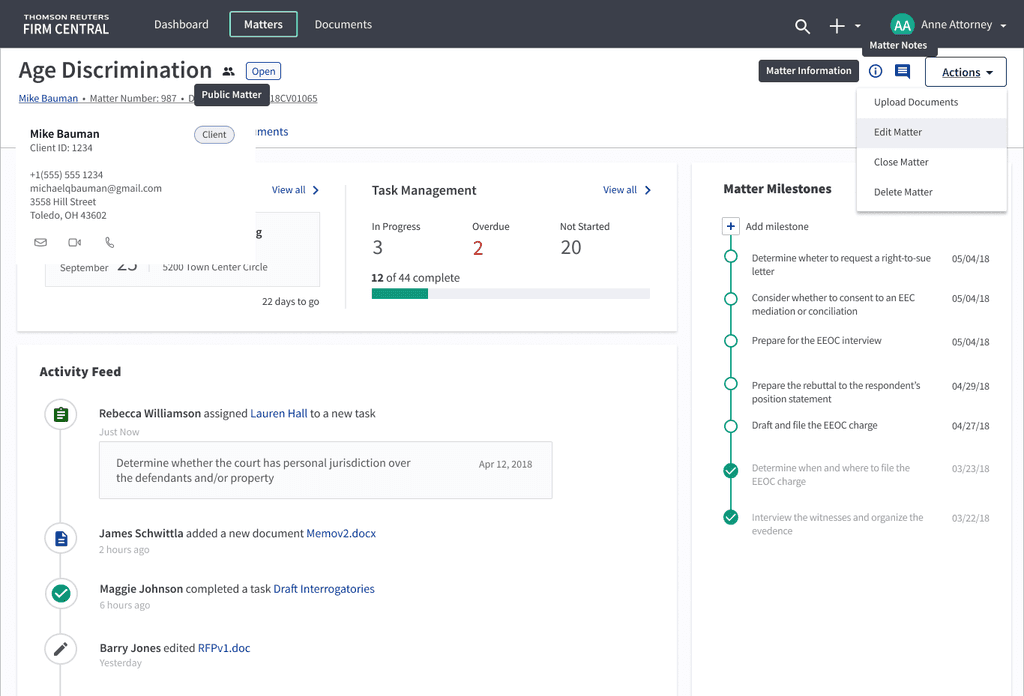Expand the Anne Attorney account dropdown arrow

pyautogui.click(x=1003, y=25)
